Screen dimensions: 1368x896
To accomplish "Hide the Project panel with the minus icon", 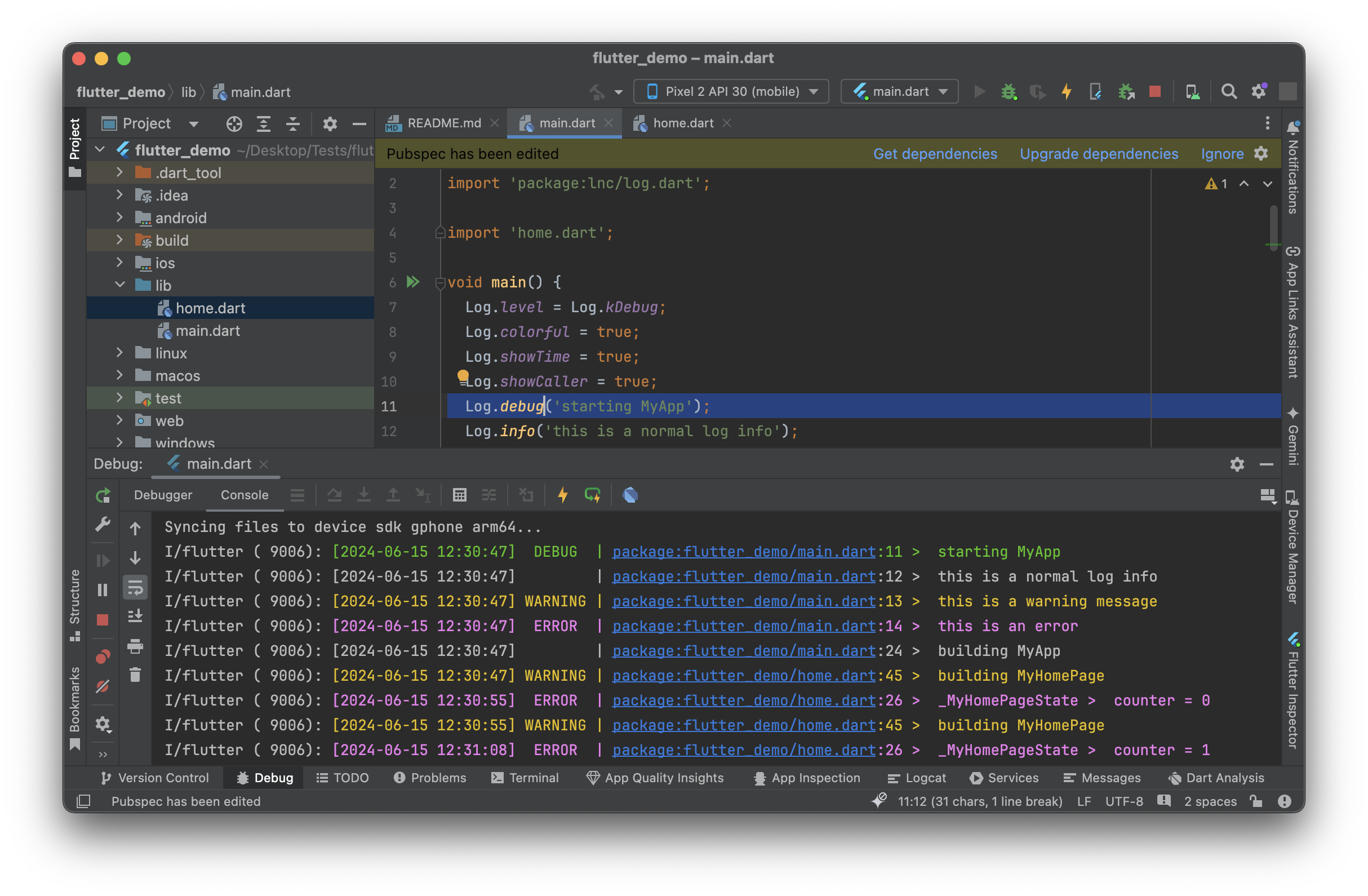I will [359, 123].
